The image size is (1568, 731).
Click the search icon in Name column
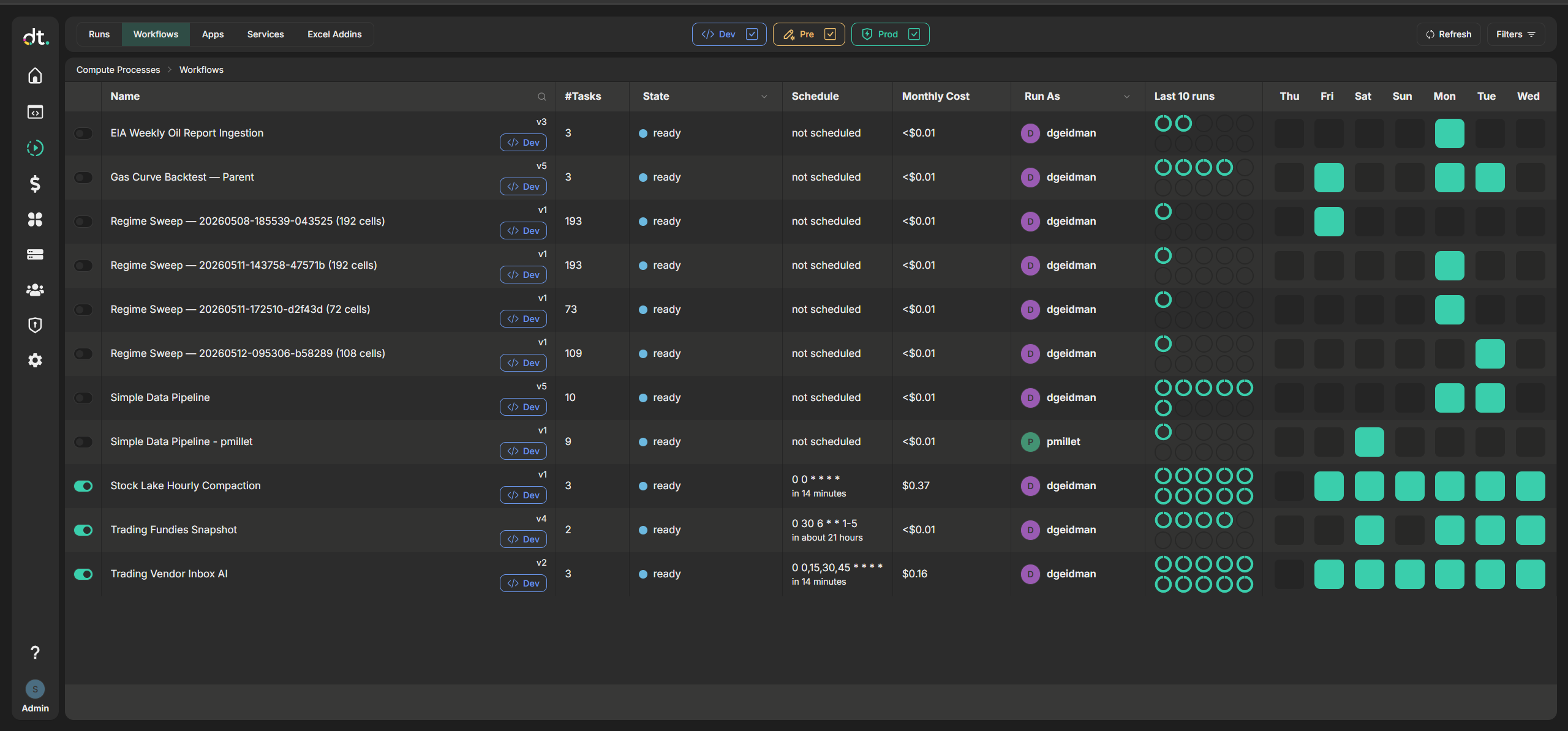[541, 97]
